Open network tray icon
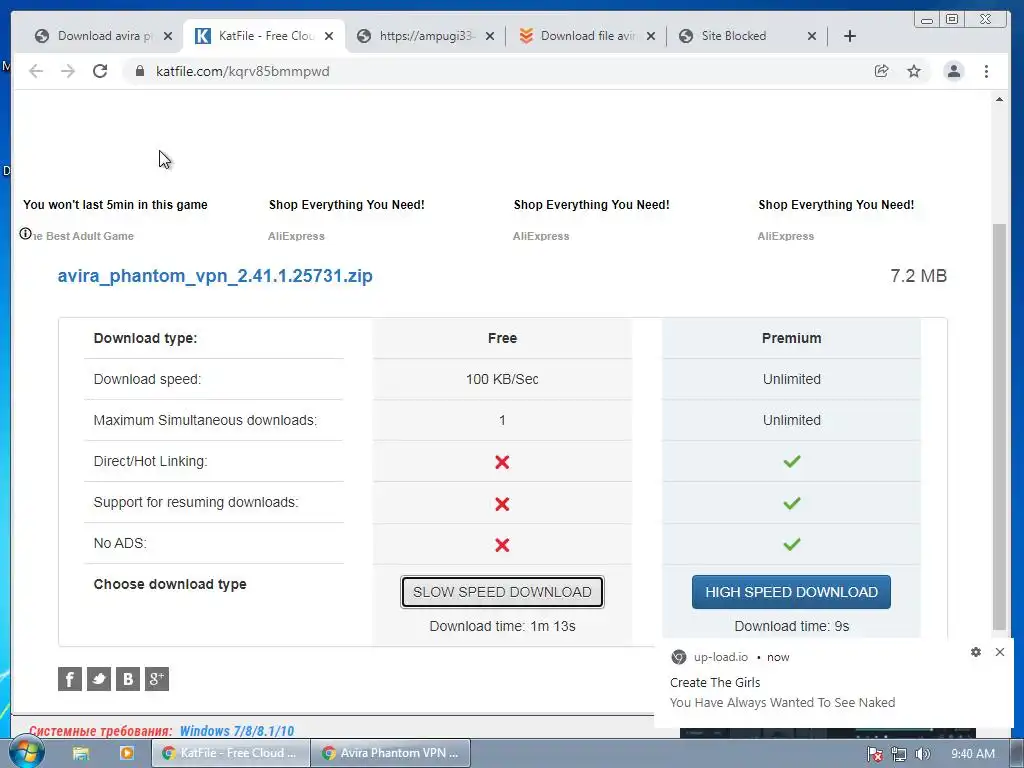Screen dimensions: 1024x768 (x=899, y=754)
